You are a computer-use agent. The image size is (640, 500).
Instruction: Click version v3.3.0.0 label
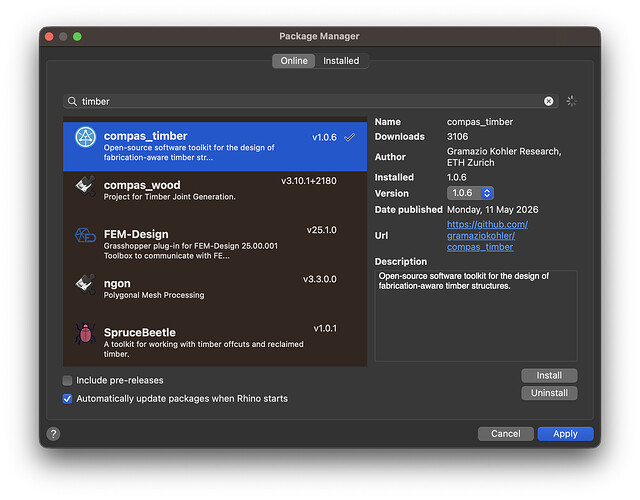pos(320,279)
